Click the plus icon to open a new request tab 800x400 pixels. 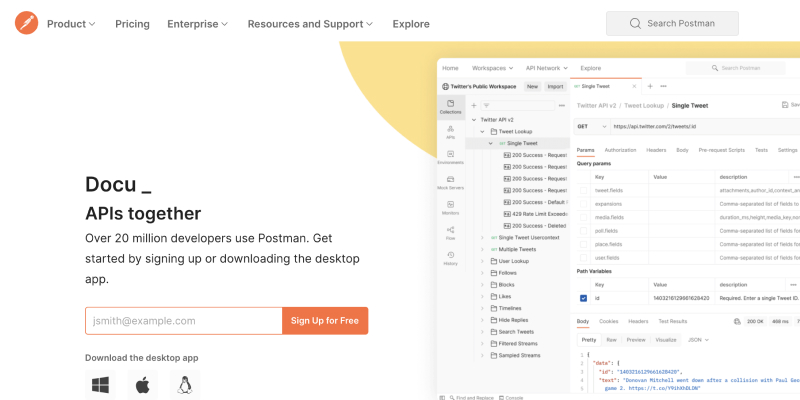(650, 86)
